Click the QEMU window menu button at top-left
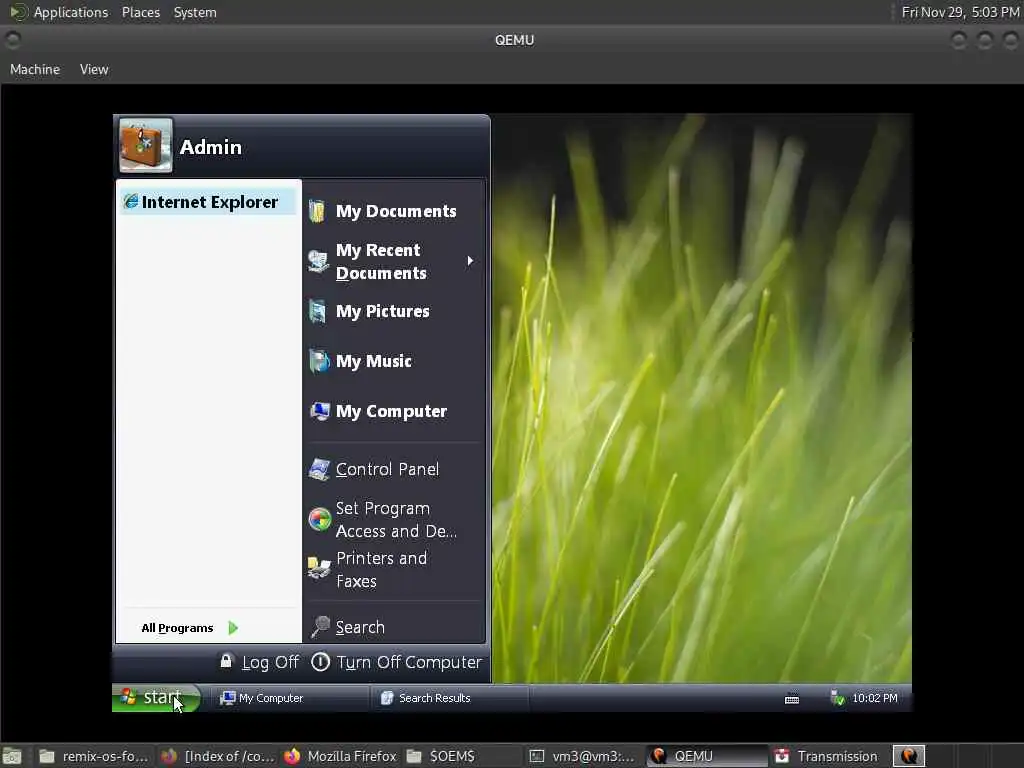Viewport: 1024px width, 768px height. (x=12, y=40)
